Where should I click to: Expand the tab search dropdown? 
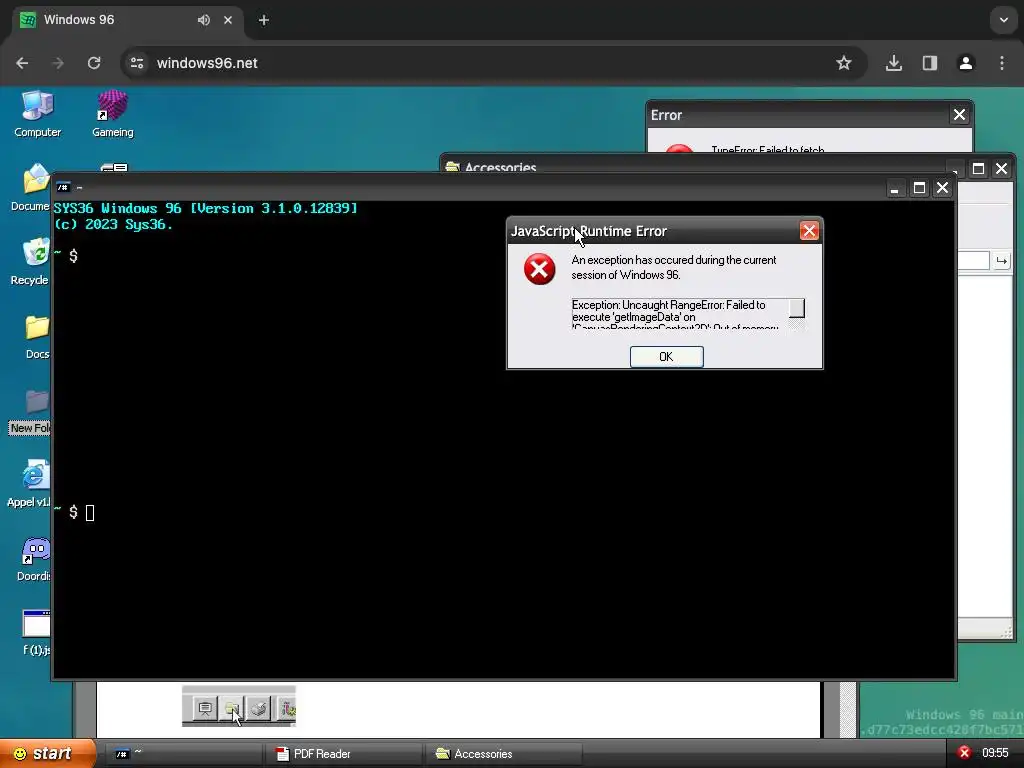[1004, 20]
